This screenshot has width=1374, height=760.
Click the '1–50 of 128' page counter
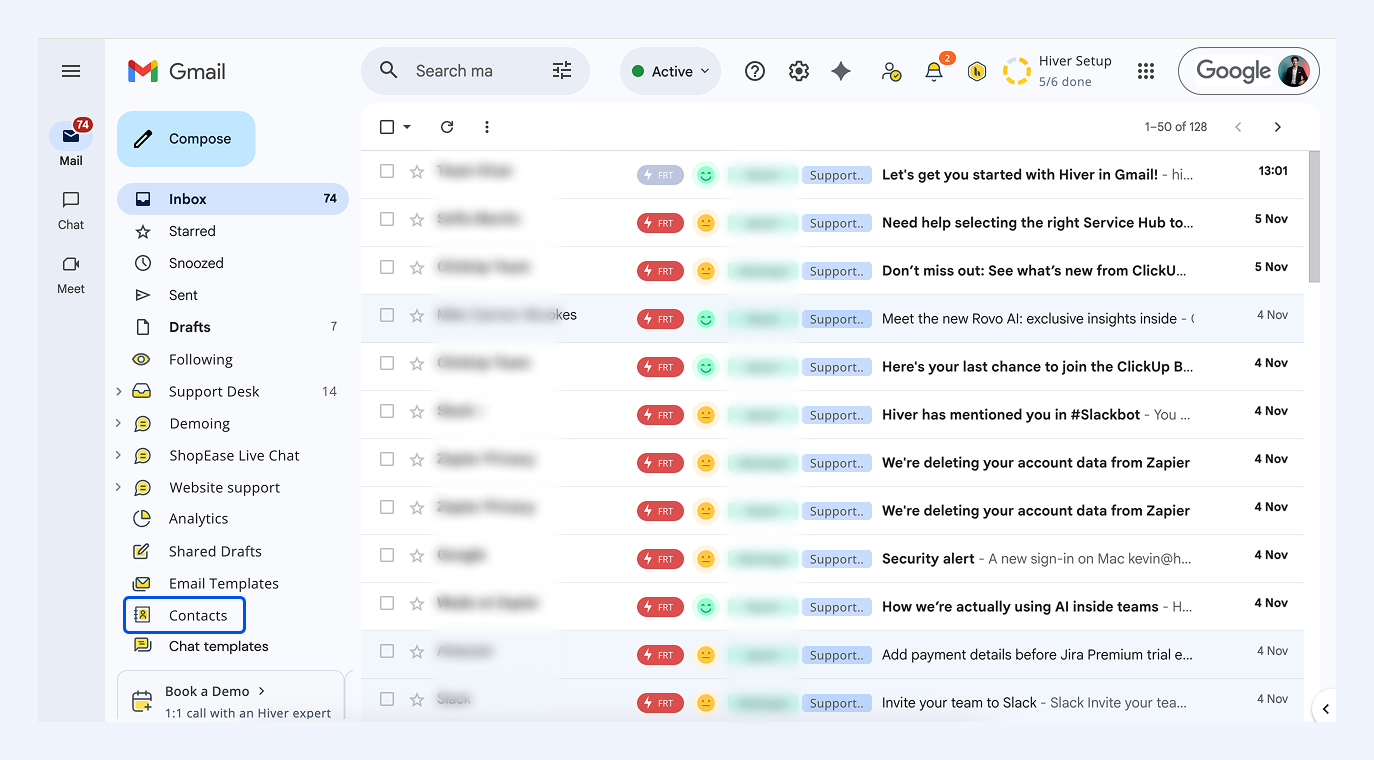[x=1176, y=127]
